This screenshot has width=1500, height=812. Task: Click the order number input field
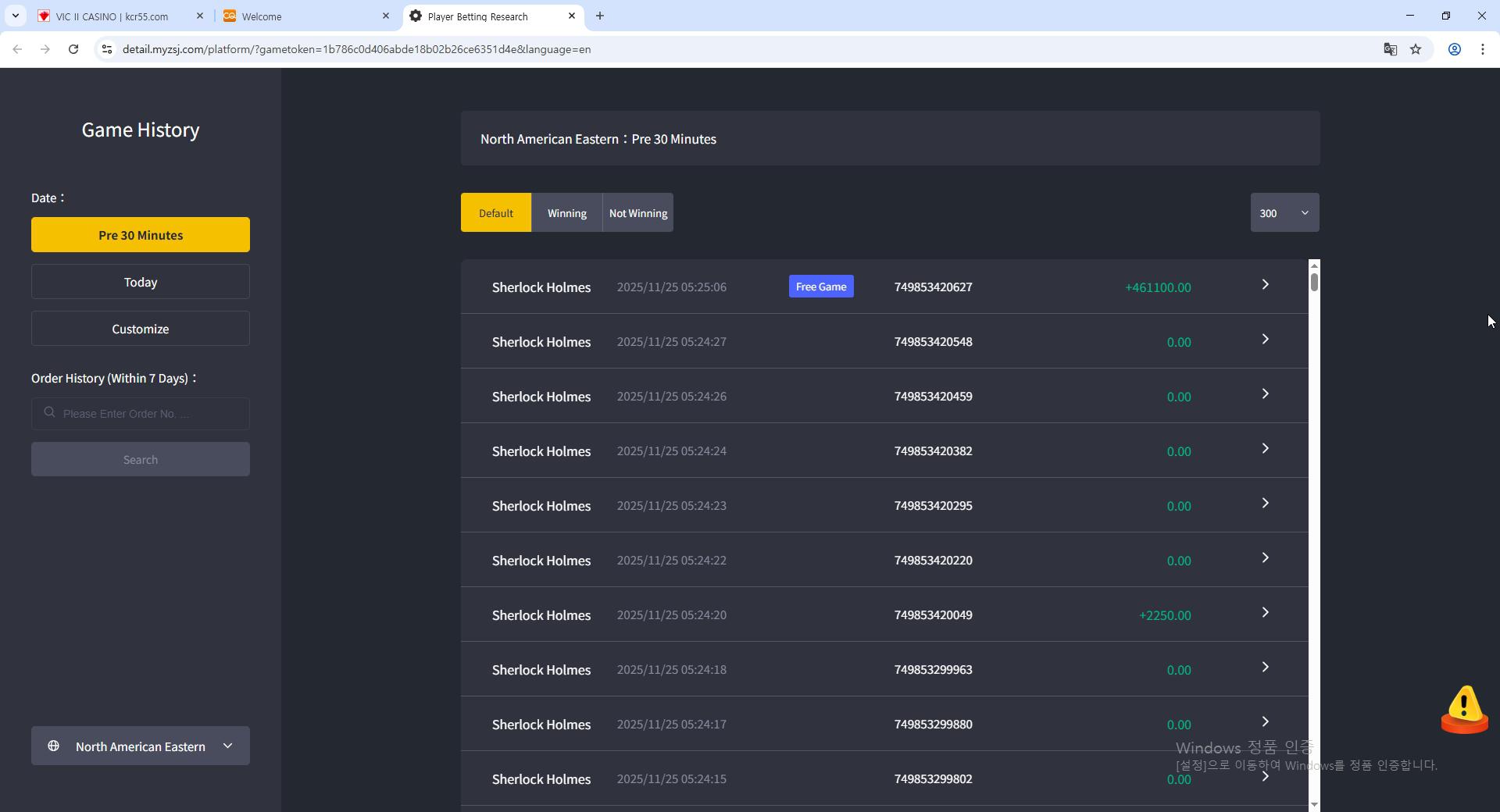148,414
